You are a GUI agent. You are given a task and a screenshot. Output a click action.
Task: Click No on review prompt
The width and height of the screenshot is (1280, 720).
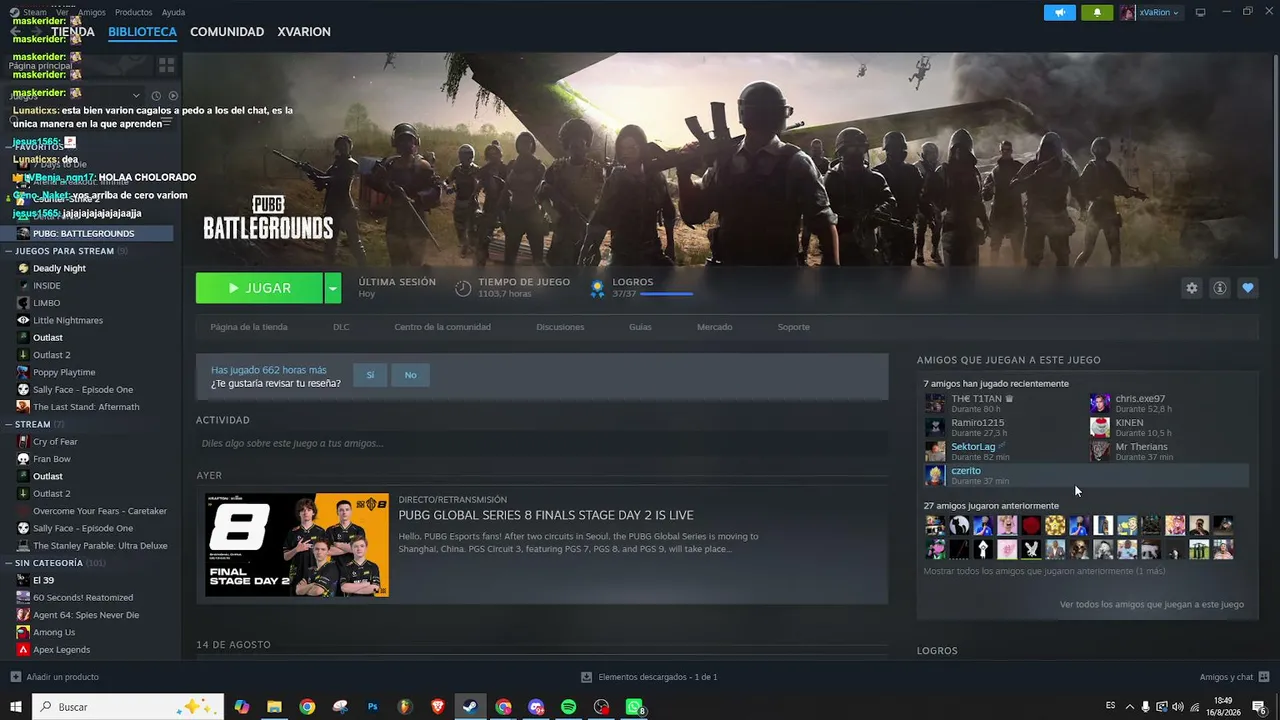410,375
